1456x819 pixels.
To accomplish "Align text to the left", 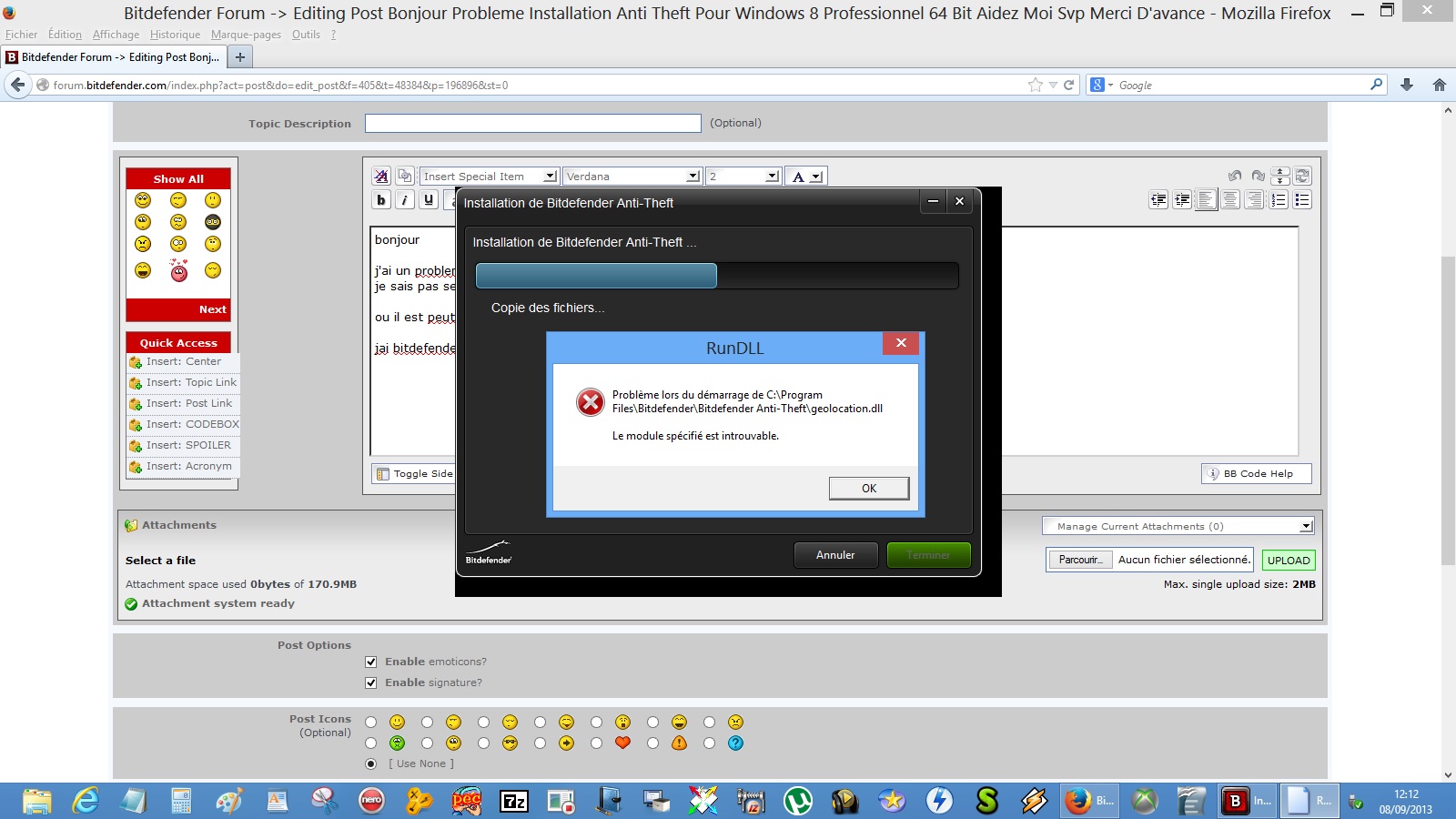I will point(1207,200).
